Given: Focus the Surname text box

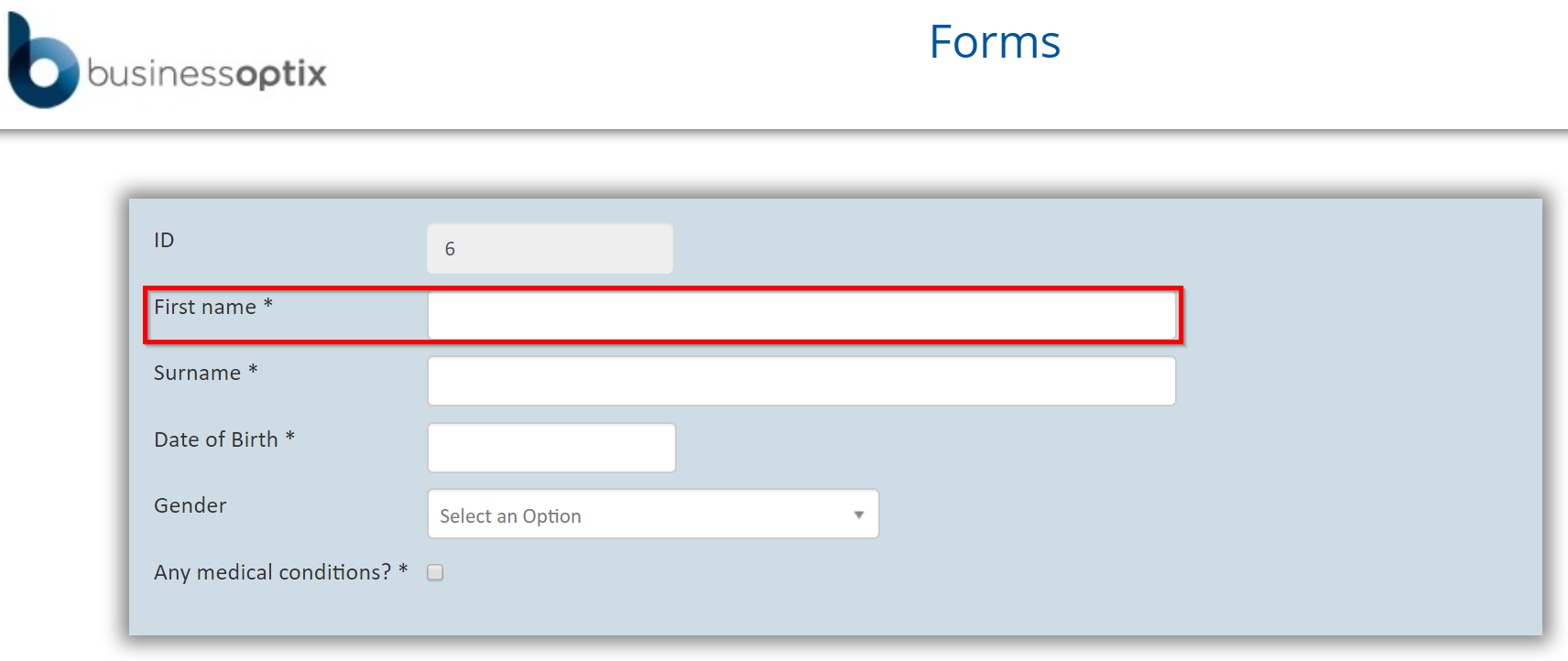Looking at the screenshot, I should [801, 381].
